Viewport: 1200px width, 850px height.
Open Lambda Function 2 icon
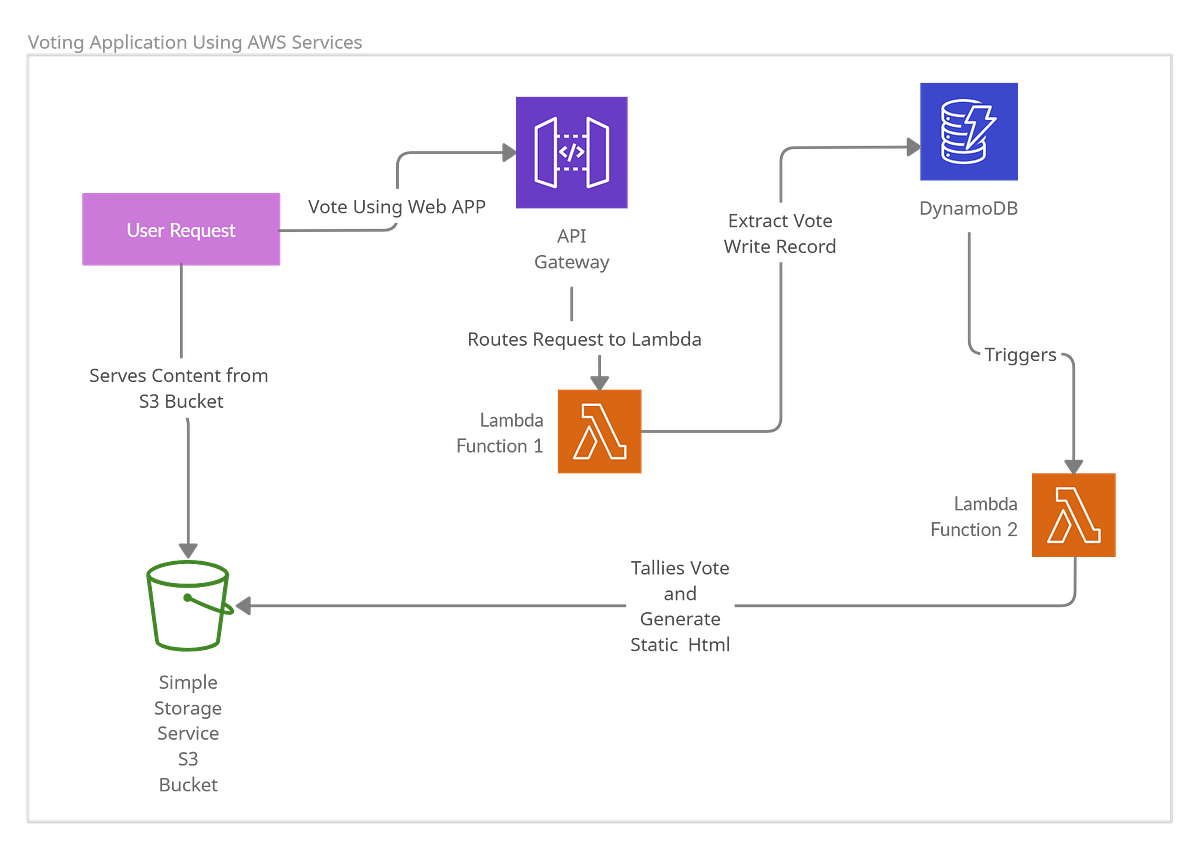tap(1074, 512)
